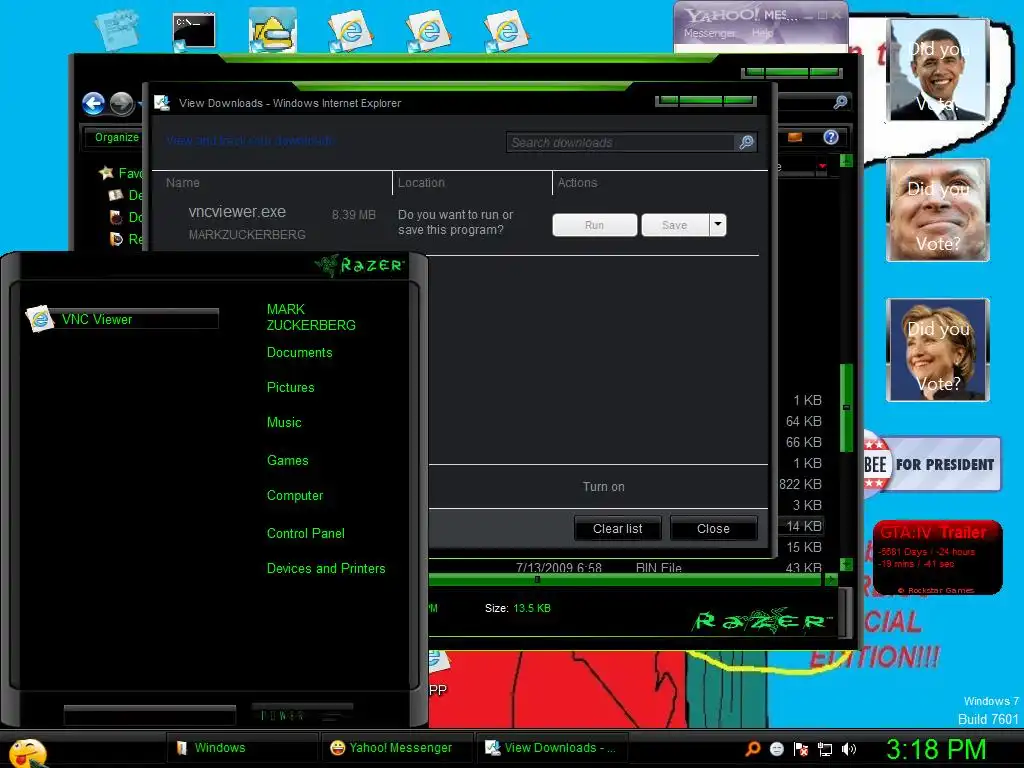Image resolution: width=1024 pixels, height=768 pixels.
Task: Click the Name column header
Action: click(x=183, y=183)
